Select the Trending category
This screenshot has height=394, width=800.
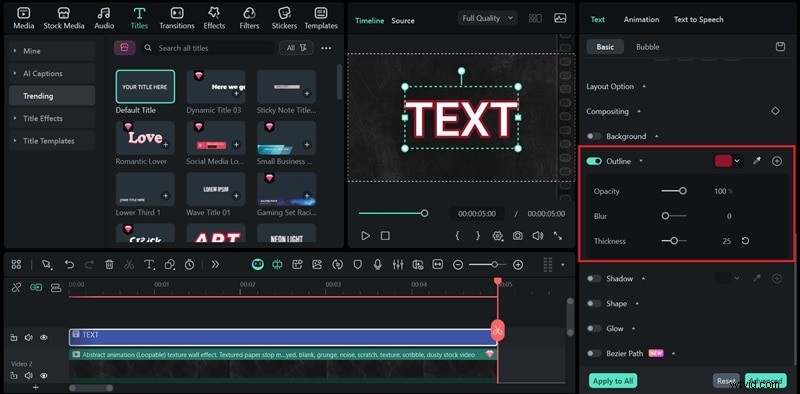[x=52, y=96]
